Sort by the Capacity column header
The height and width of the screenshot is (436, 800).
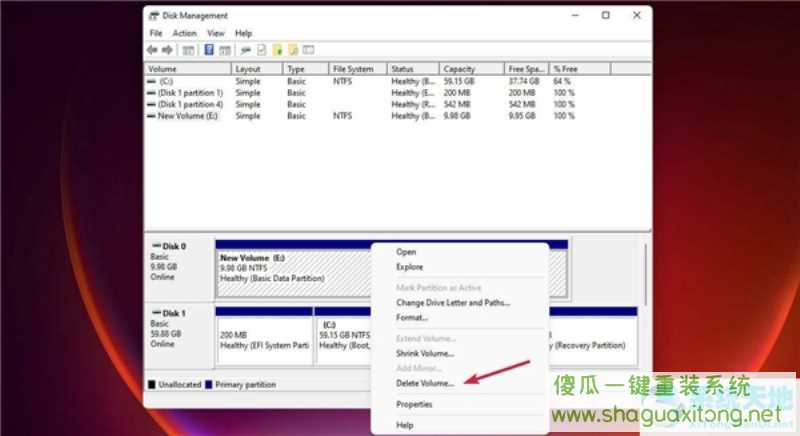coord(472,69)
